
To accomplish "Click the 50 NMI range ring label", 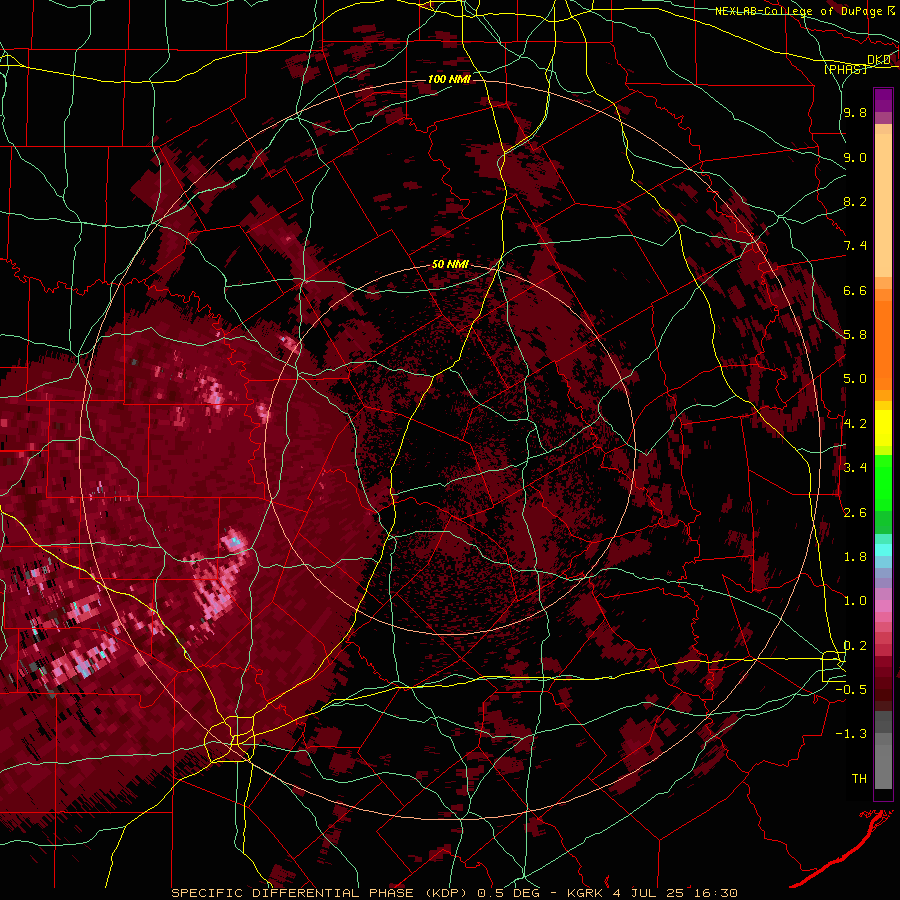I will pos(450,264).
